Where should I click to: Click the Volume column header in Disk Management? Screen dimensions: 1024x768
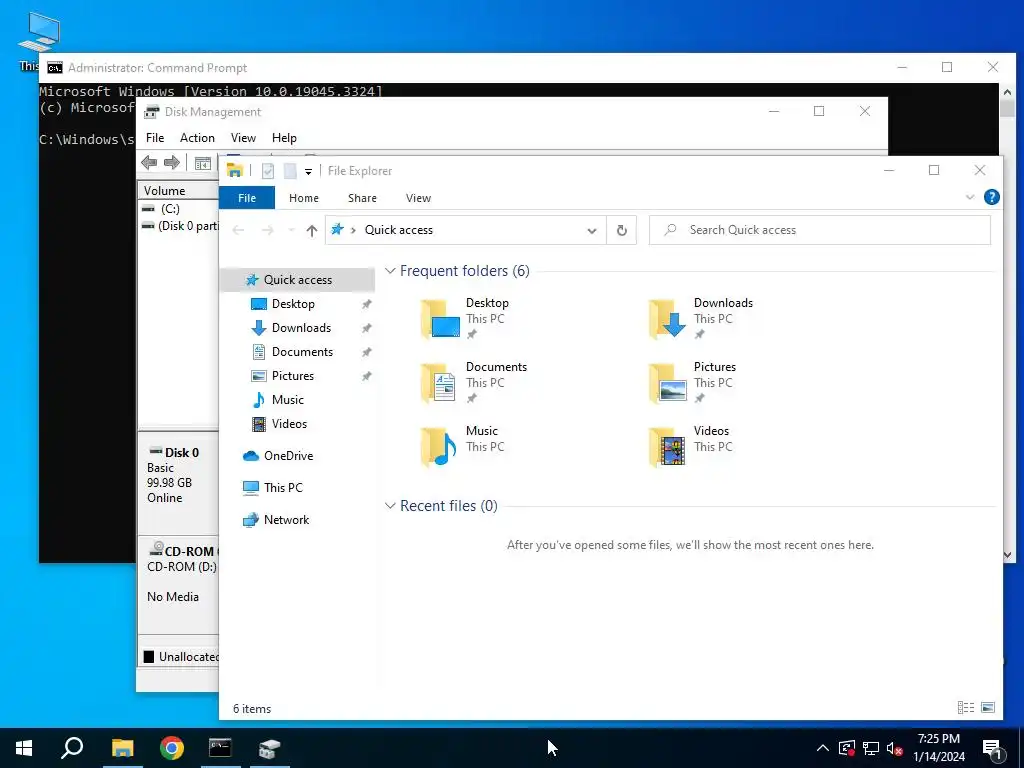tap(178, 191)
